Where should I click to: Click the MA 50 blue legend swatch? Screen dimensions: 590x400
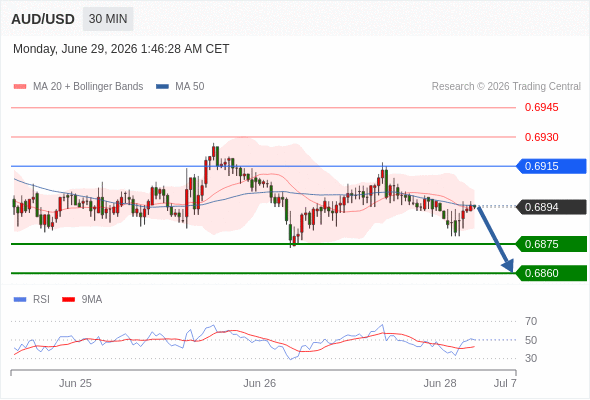click(162, 87)
